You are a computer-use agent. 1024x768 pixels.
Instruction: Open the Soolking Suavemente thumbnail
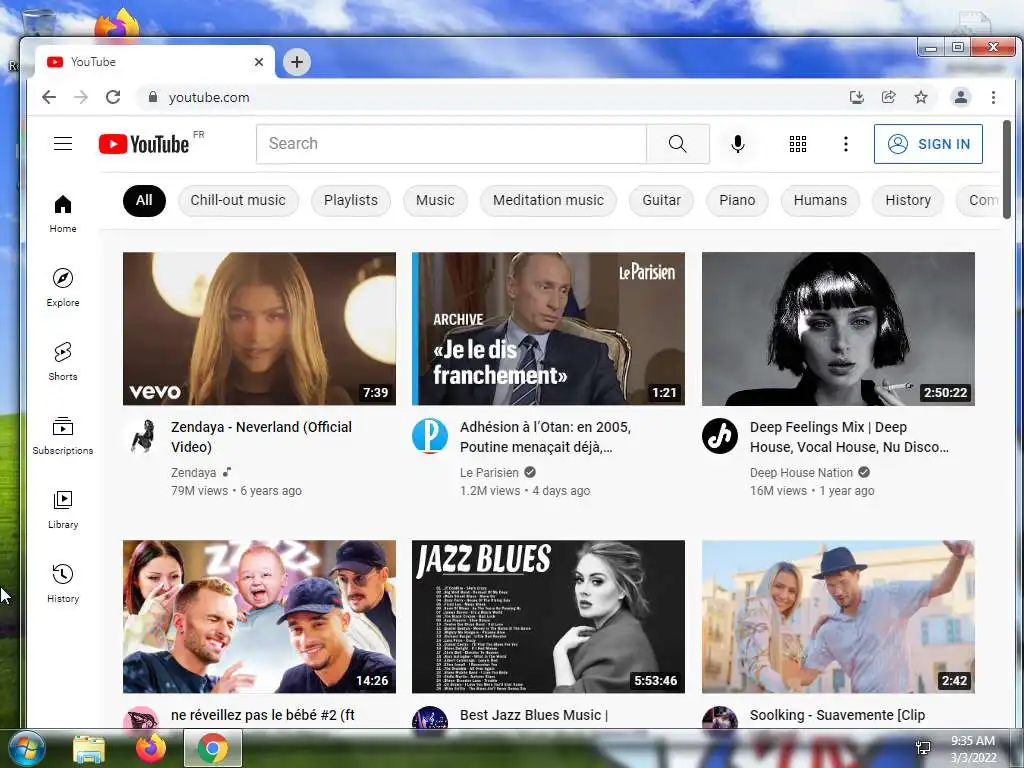[x=838, y=616]
